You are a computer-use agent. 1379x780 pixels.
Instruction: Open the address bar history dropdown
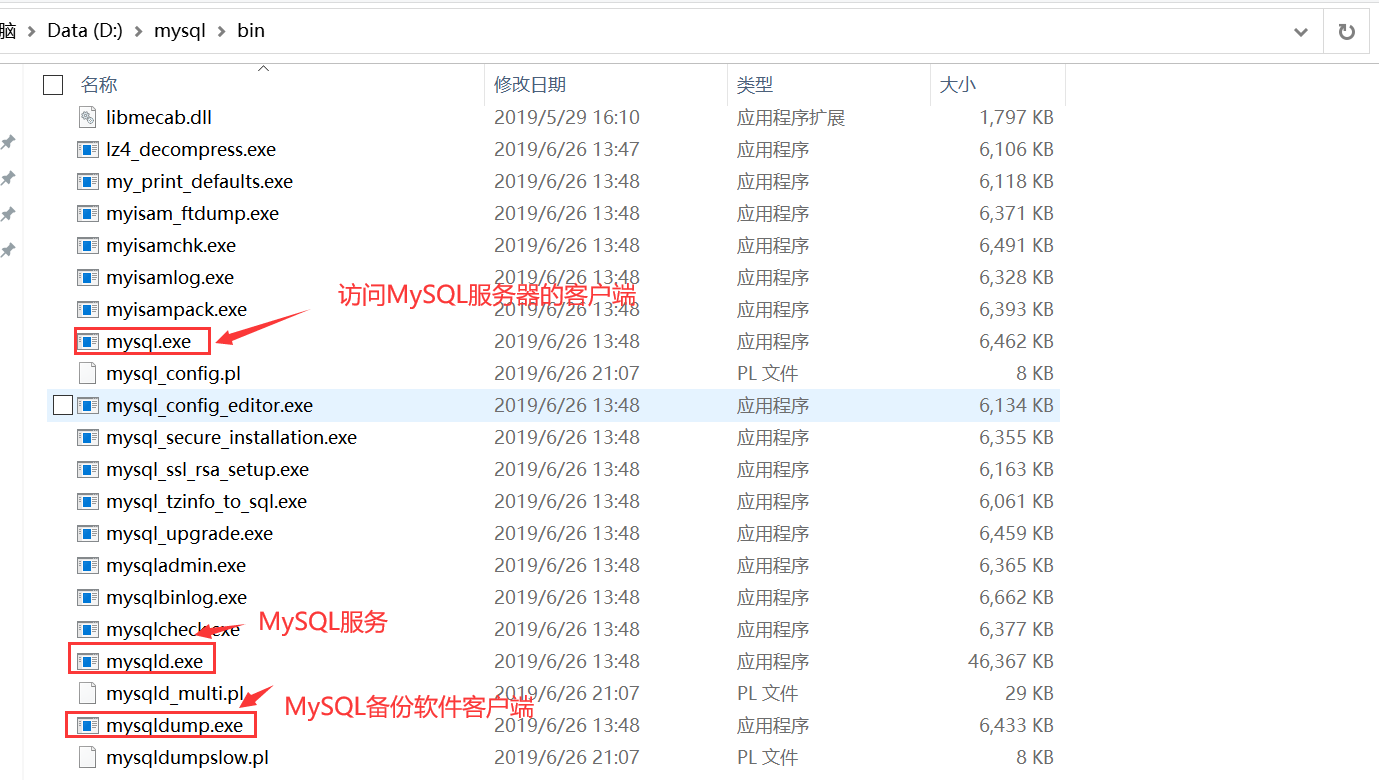(1301, 32)
